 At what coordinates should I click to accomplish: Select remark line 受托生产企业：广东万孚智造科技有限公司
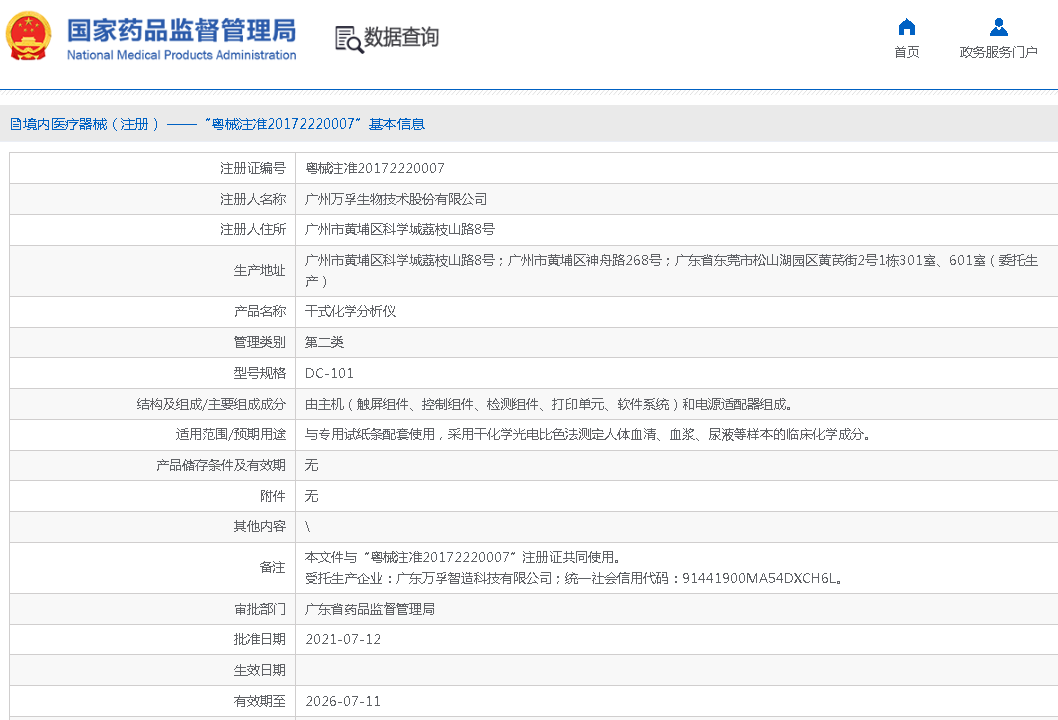(x=573, y=578)
